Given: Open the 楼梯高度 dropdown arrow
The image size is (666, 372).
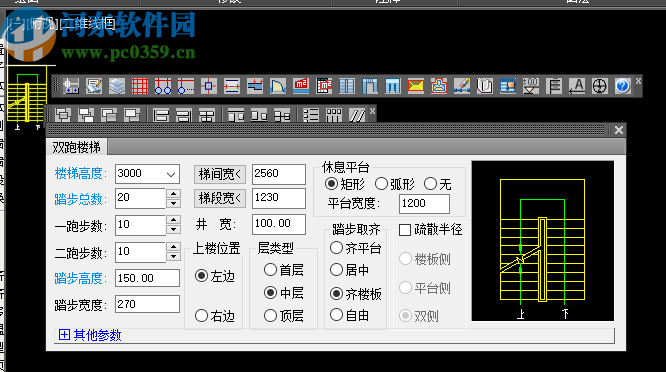Looking at the screenshot, I should [171, 174].
